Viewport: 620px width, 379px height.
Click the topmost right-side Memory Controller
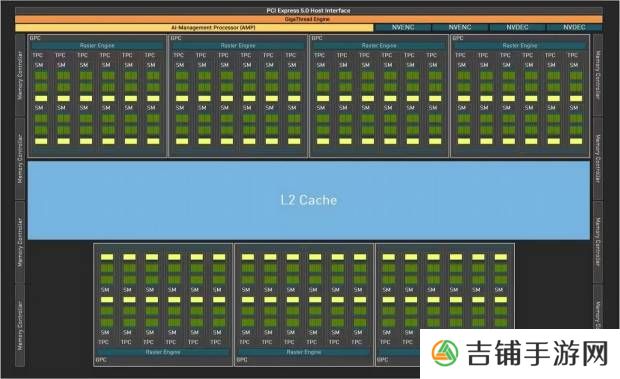(598, 75)
